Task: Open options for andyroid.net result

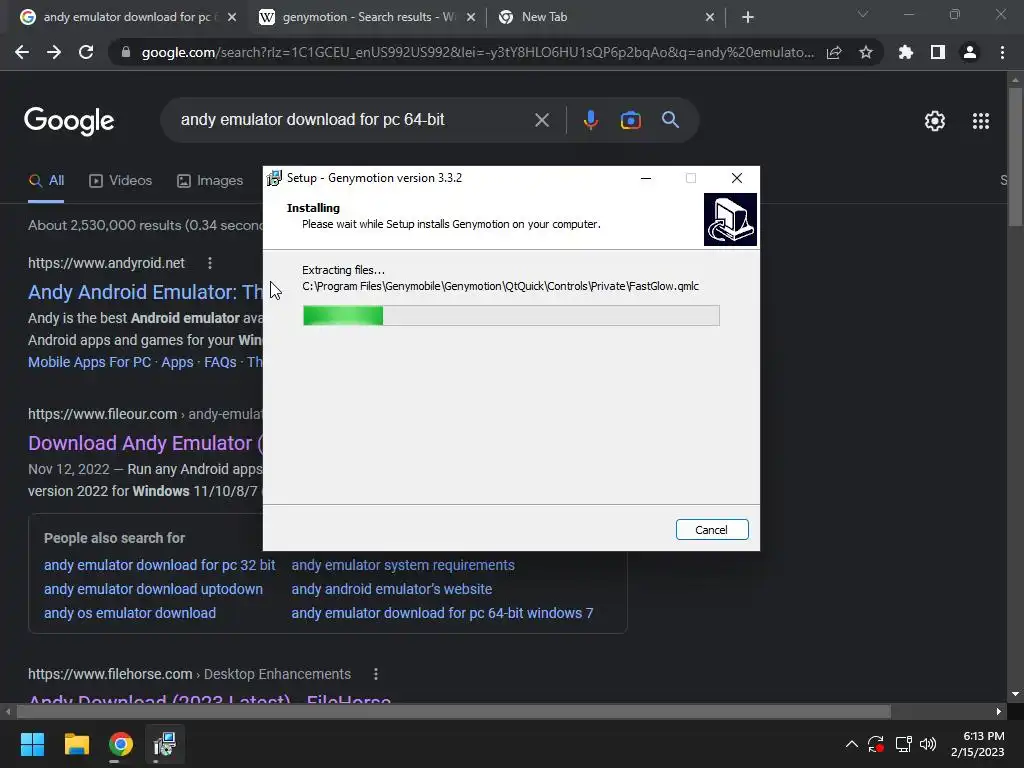Action: point(210,263)
